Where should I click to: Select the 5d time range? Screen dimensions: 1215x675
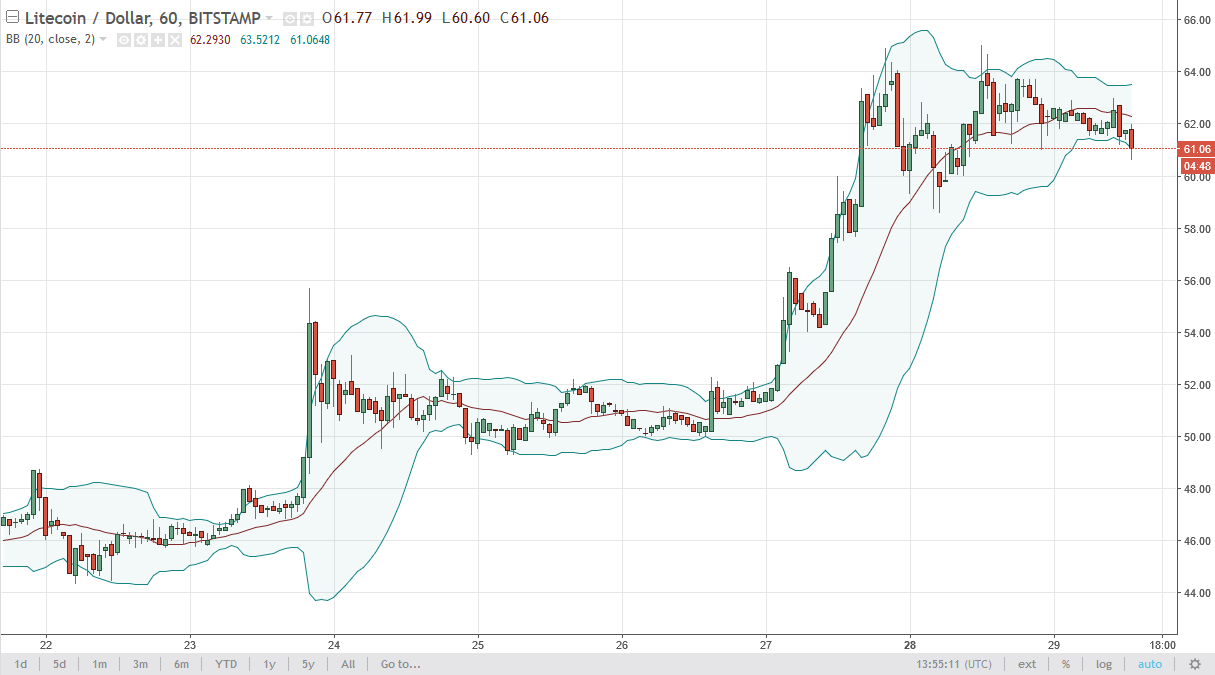60,664
